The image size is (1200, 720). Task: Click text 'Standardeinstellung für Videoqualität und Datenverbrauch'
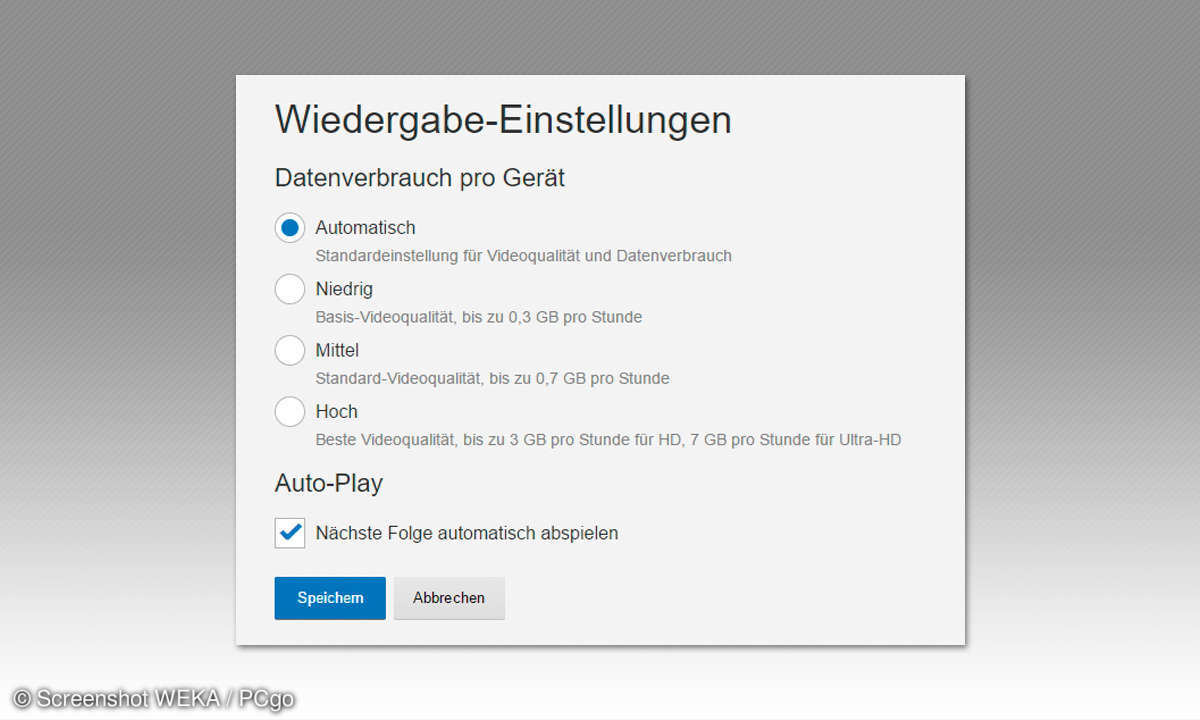pos(524,256)
